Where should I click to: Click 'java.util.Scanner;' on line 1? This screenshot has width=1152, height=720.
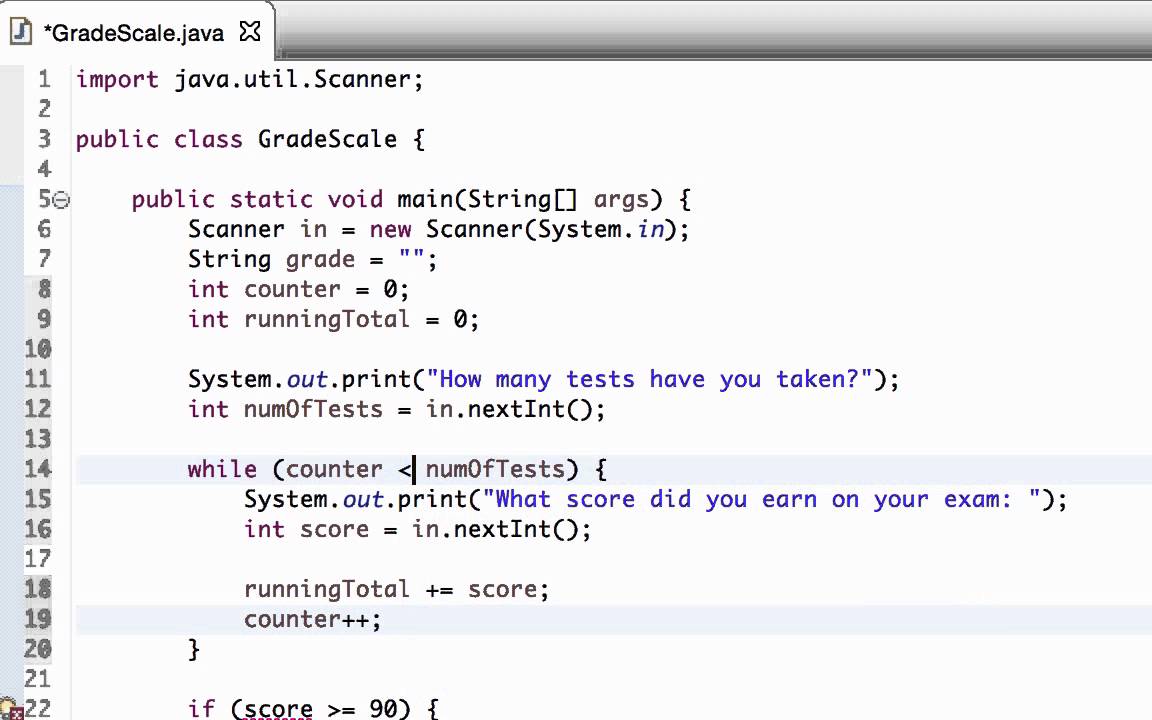(299, 79)
